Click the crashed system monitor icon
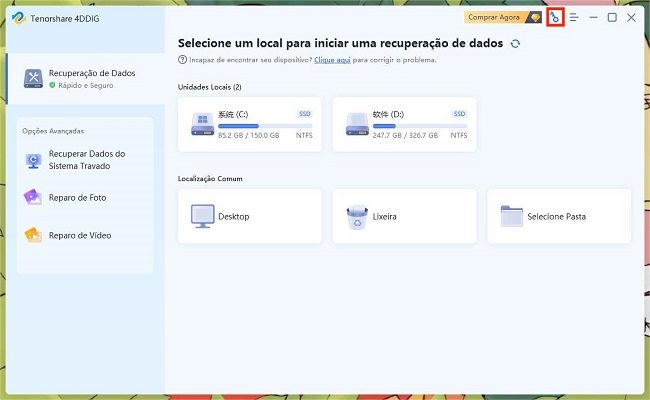Image resolution: width=650 pixels, height=400 pixels. pyautogui.click(x=33, y=160)
